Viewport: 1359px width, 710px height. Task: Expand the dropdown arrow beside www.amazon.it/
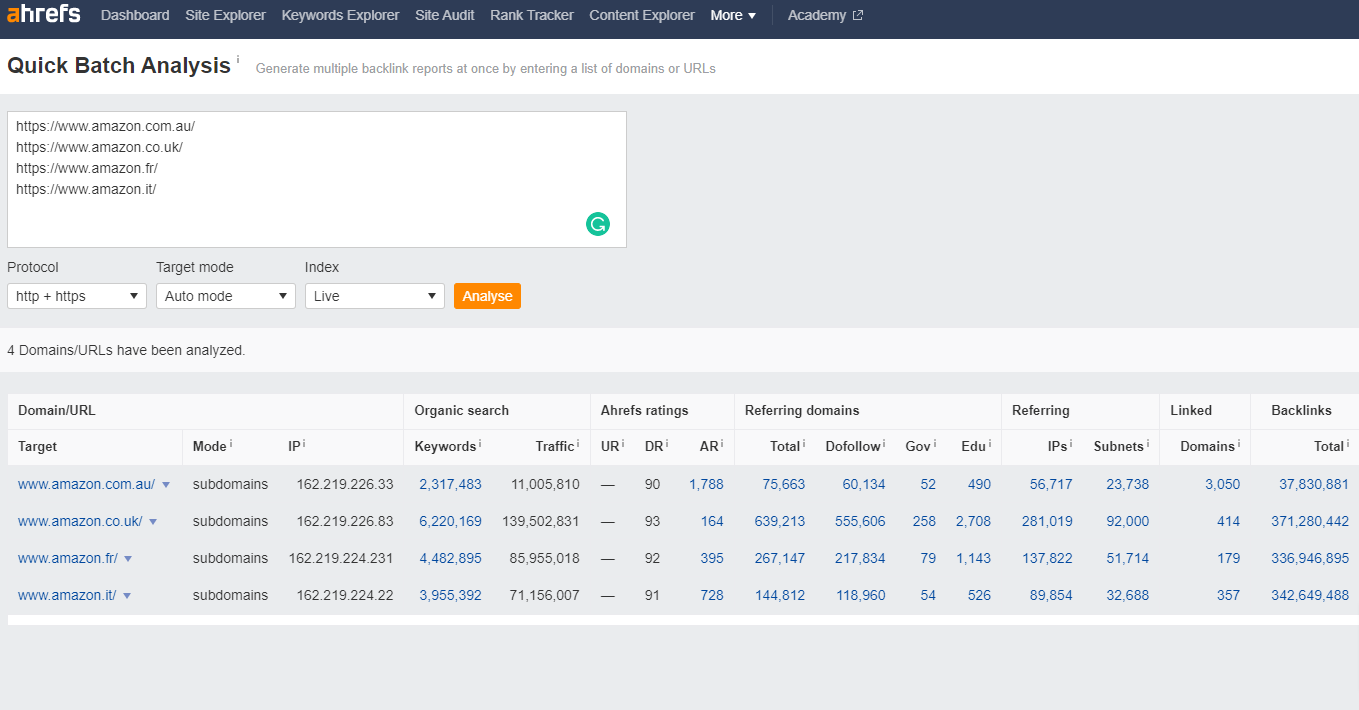(x=127, y=596)
